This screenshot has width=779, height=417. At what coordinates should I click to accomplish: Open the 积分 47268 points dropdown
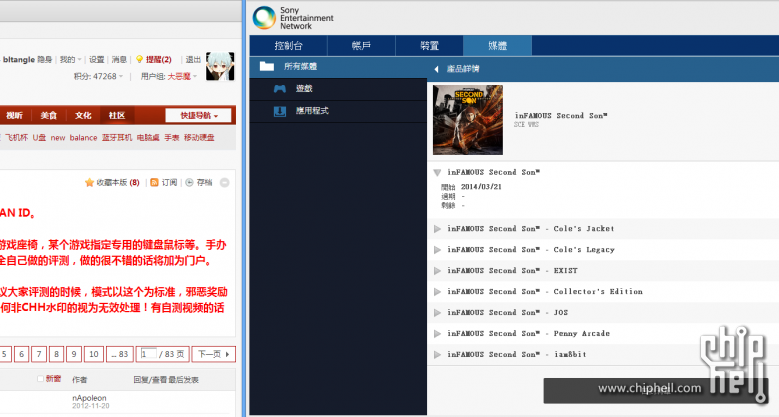point(98,76)
